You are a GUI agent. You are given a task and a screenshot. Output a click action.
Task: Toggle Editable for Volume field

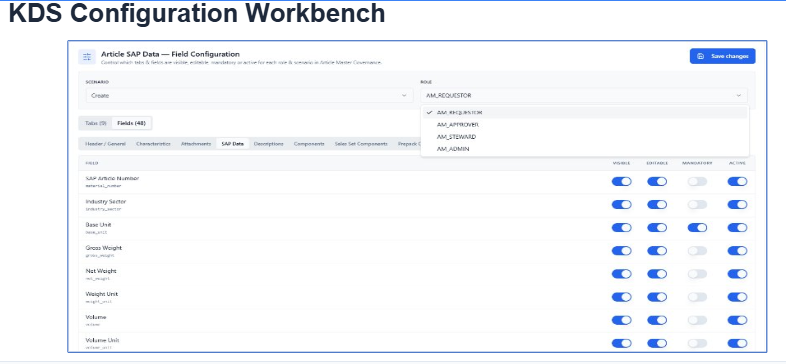click(657, 320)
